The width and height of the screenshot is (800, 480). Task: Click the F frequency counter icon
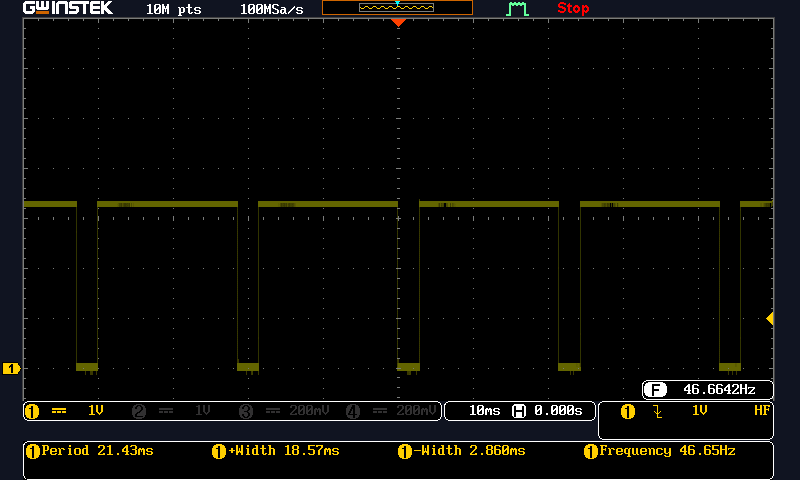point(655,390)
